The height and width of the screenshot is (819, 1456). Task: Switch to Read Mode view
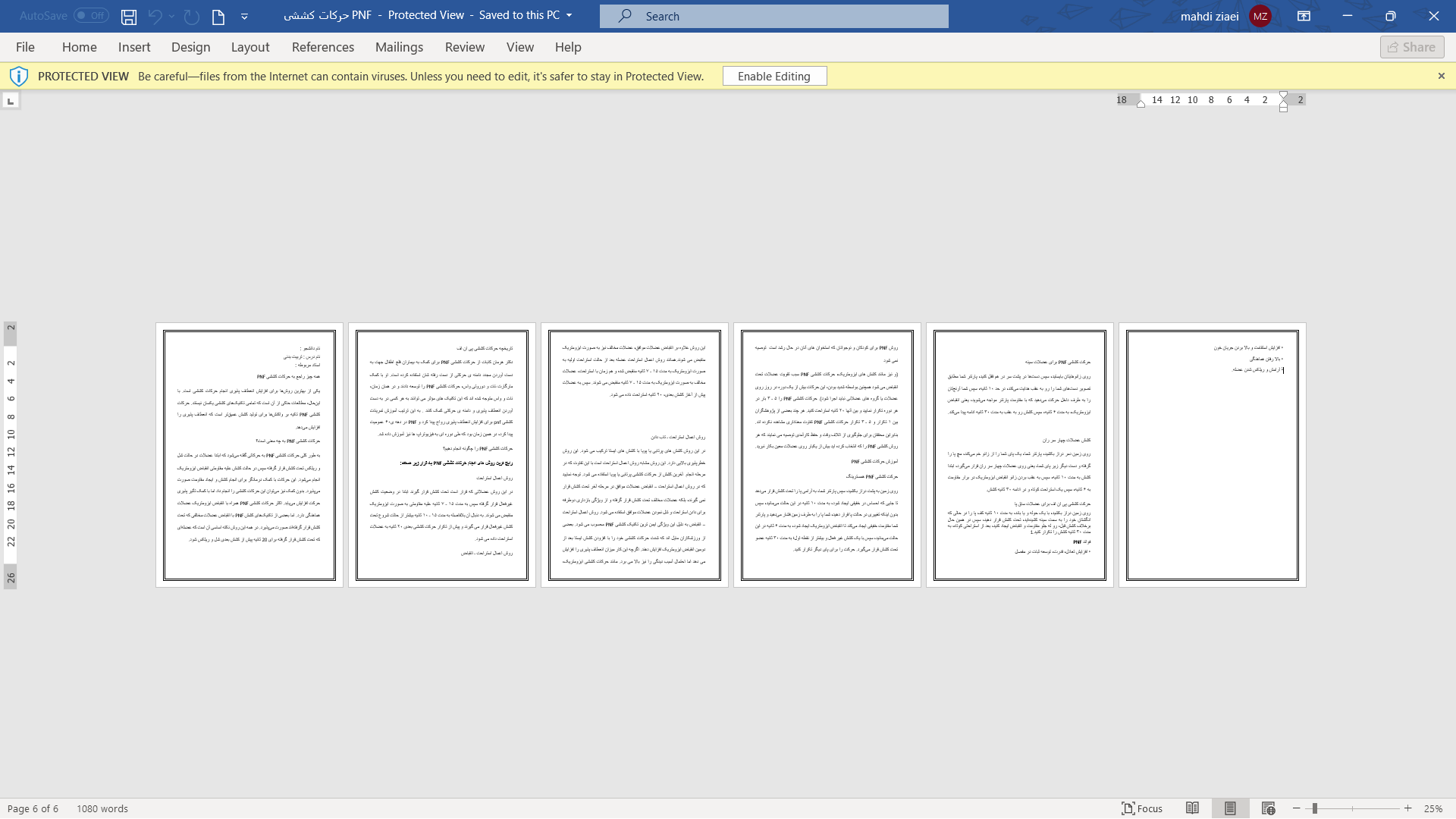click(x=1192, y=808)
